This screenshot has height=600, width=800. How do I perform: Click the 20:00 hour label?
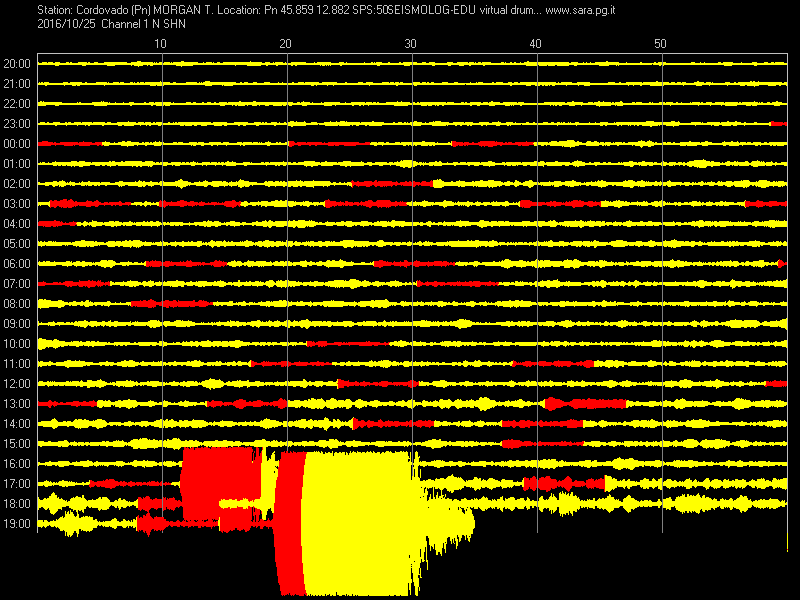coord(17,64)
